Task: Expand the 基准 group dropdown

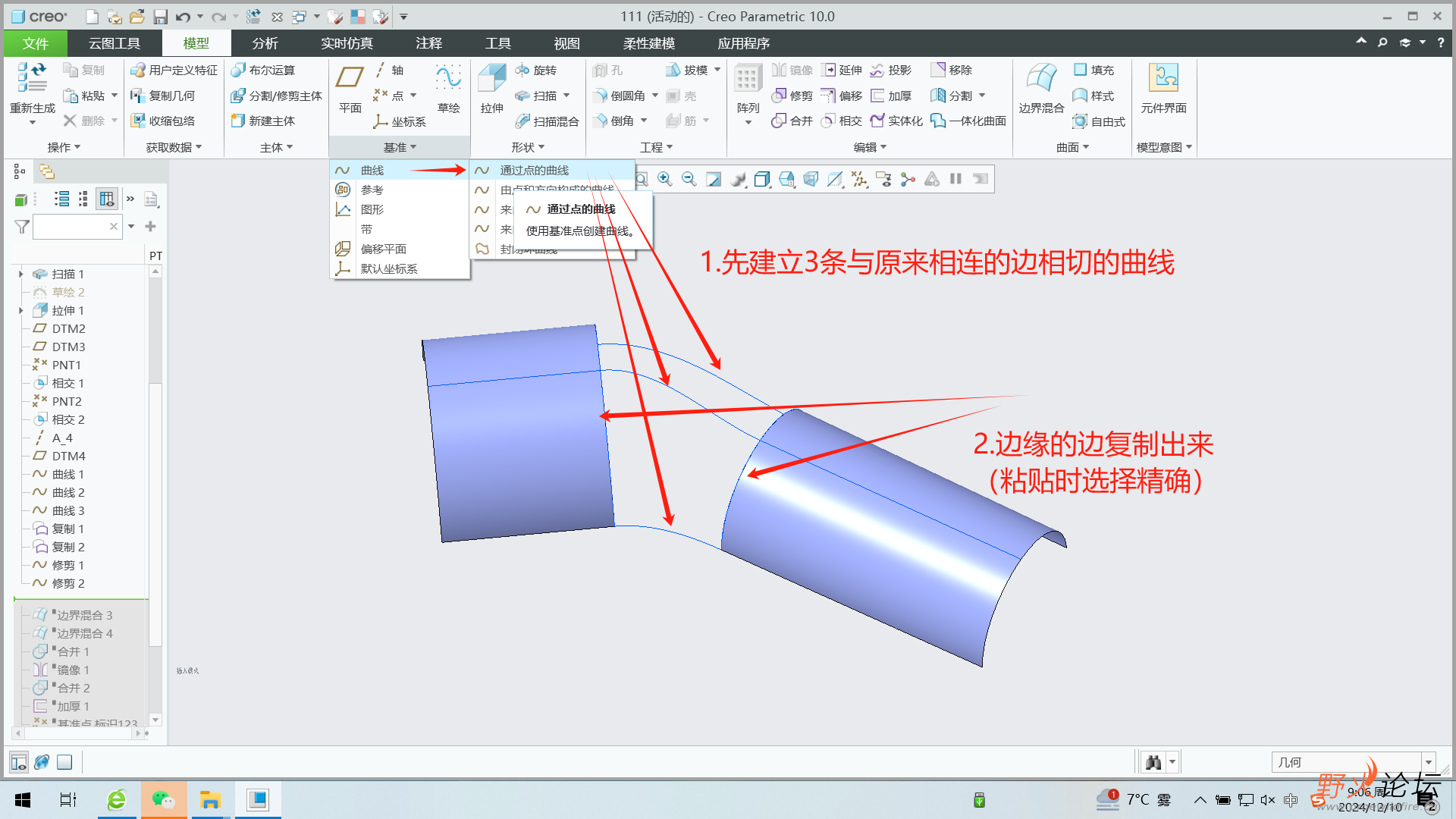Action: [400, 147]
